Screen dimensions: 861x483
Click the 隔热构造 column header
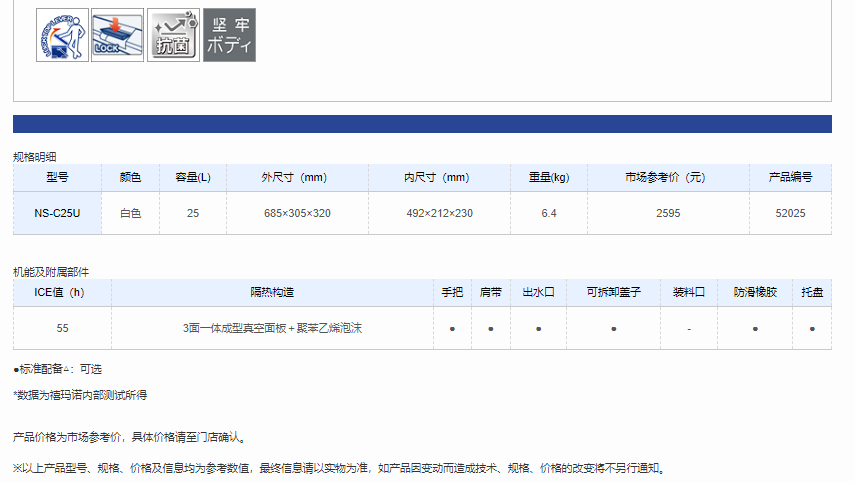coord(272,293)
